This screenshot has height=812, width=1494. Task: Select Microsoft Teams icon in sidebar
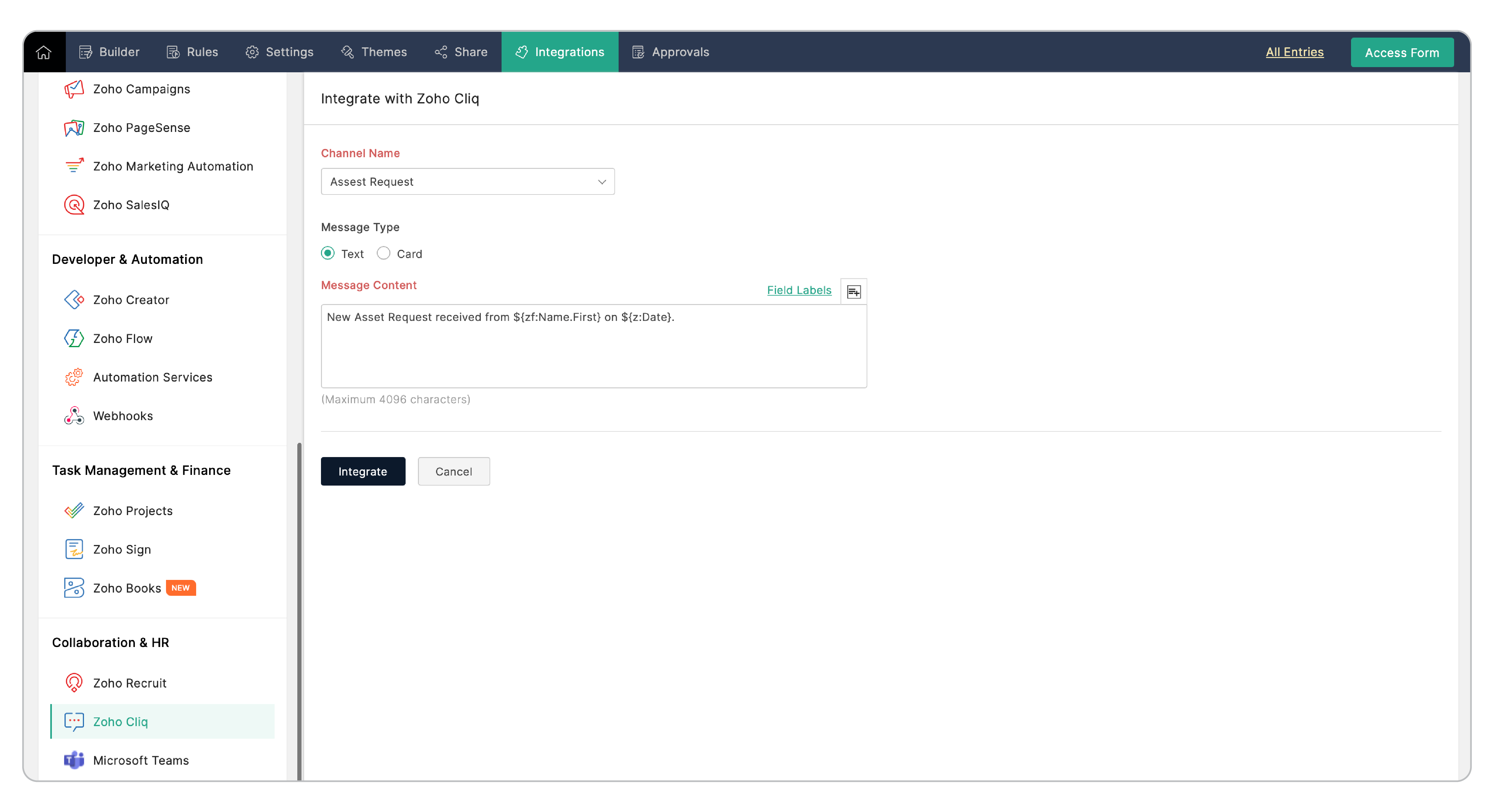(x=74, y=760)
